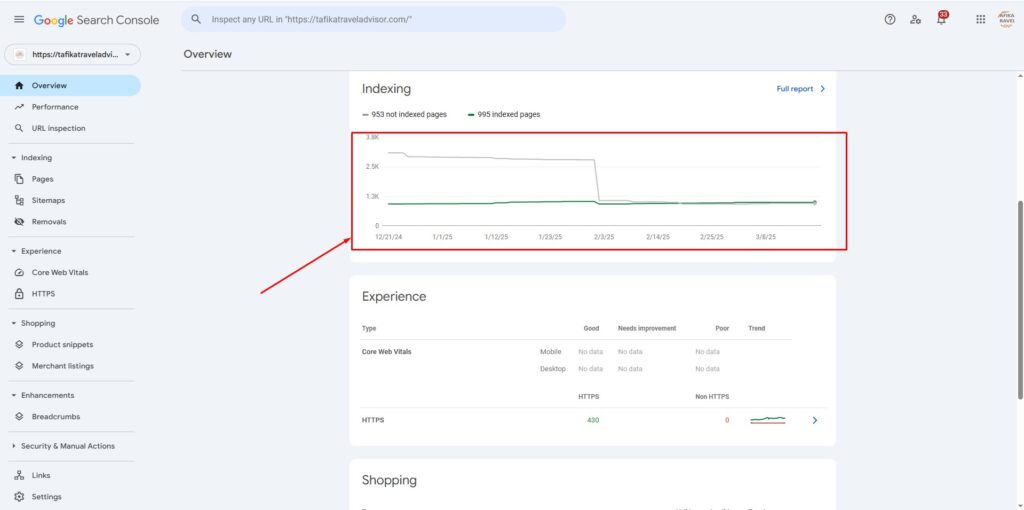Click the 953 not indexed pages legend
Screen dimensions: 1024x510
click(x=405, y=114)
